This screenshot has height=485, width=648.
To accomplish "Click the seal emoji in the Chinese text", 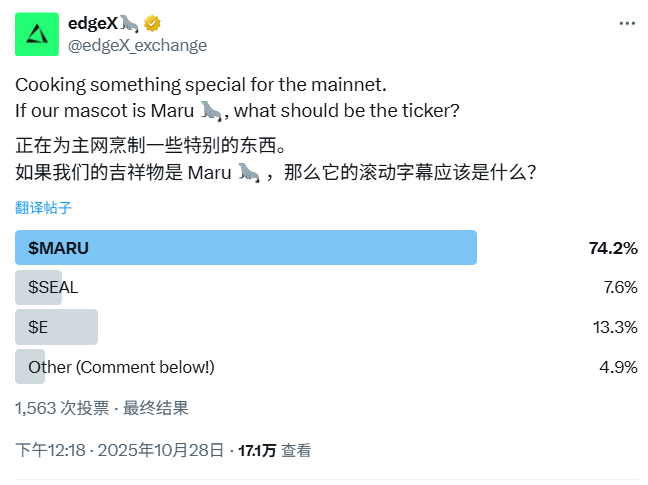I will click(x=250, y=173).
